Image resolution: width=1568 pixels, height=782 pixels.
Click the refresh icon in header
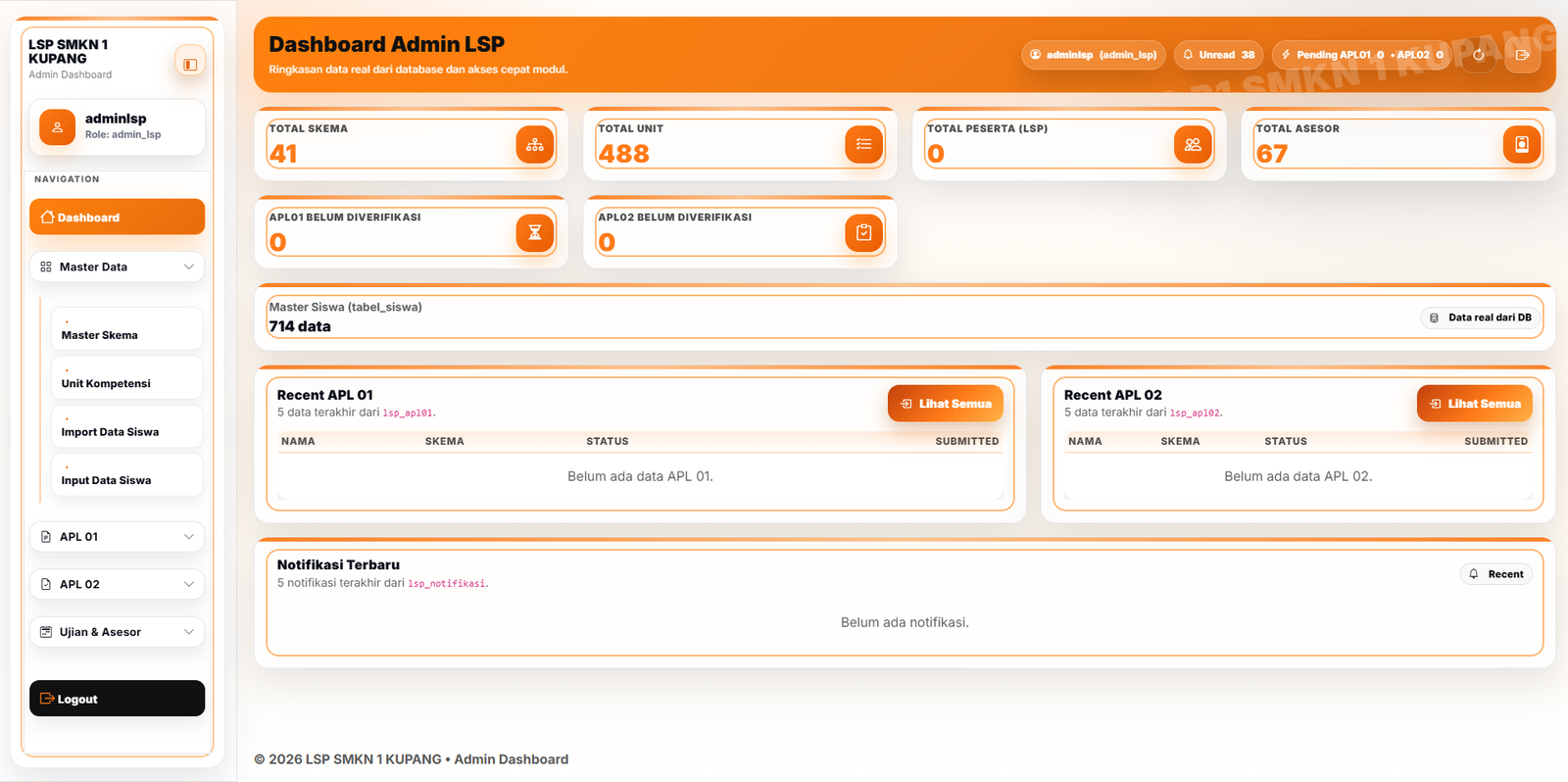(x=1478, y=55)
